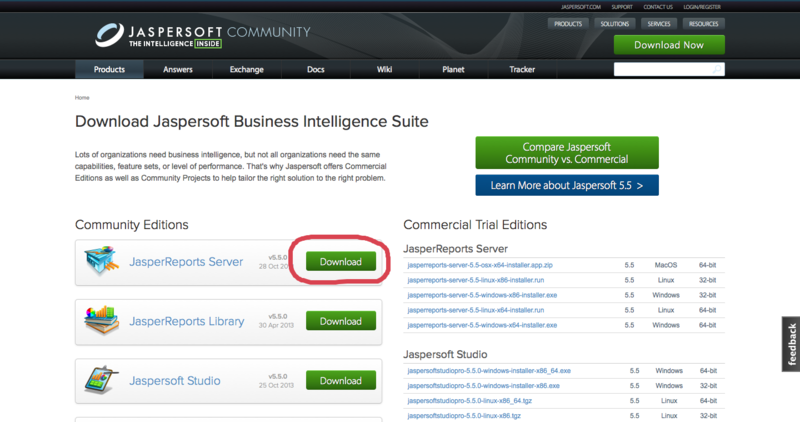Viewport: 800px width, 422px height.
Task: Click the Community Editions heading
Action: click(x=132, y=225)
